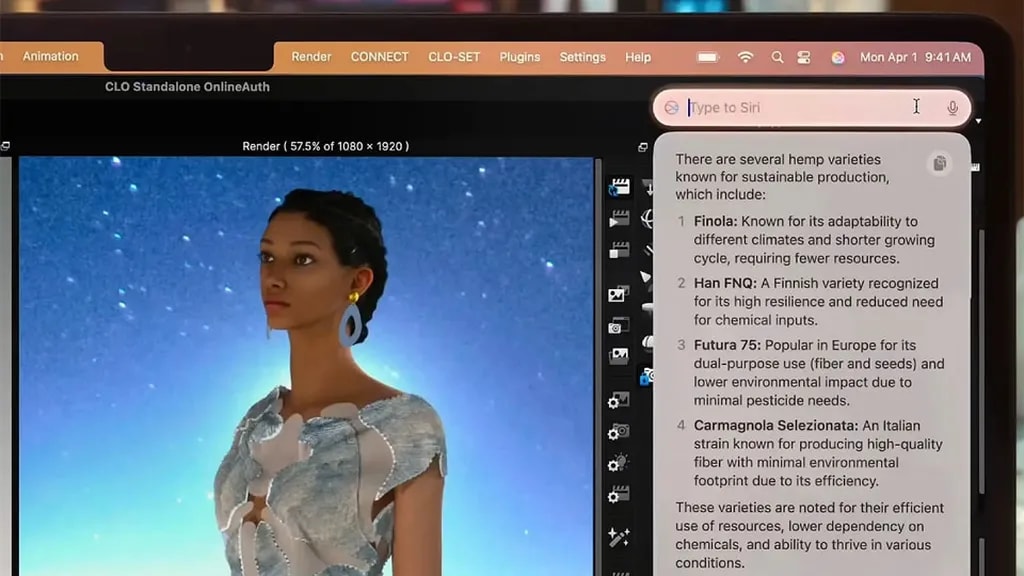Open the Settings menu
Screen dimensions: 1024x576
tap(582, 57)
